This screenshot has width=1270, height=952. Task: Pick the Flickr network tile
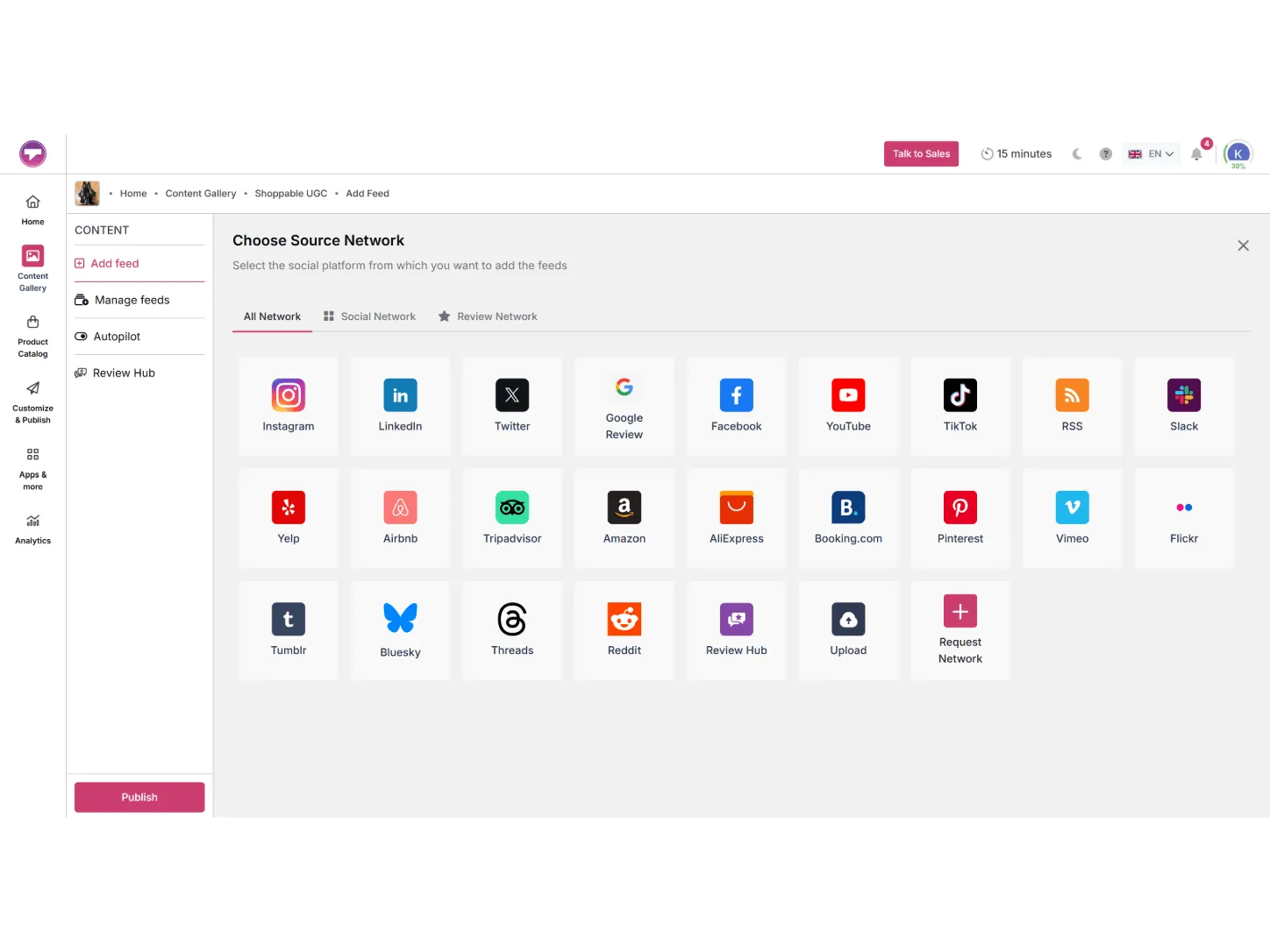click(1184, 519)
